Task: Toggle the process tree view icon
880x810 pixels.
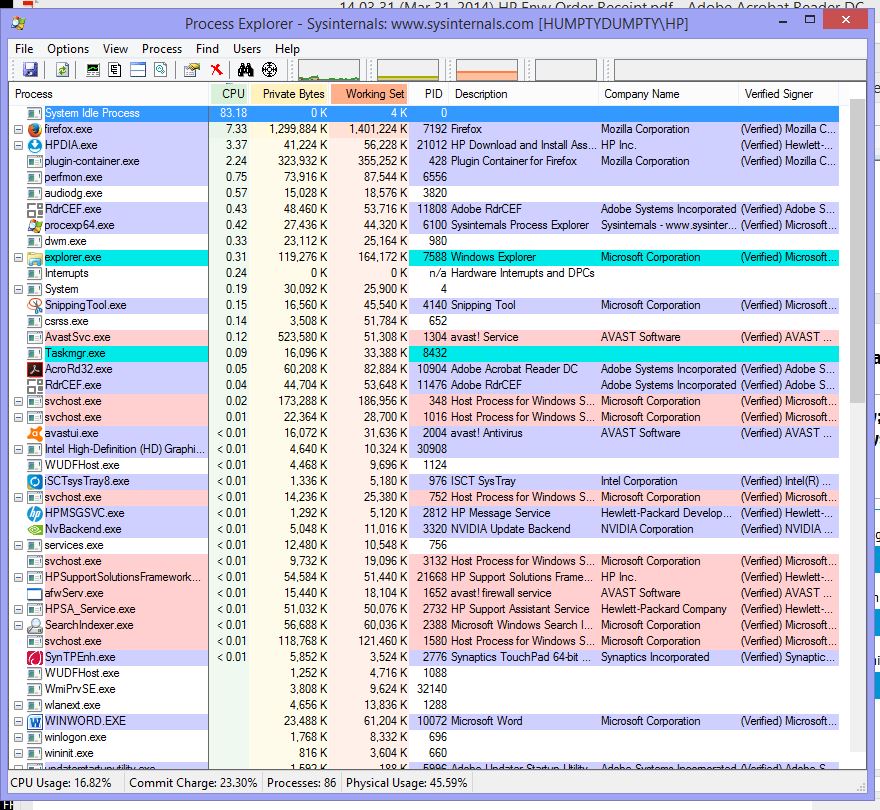Action: pos(114,70)
